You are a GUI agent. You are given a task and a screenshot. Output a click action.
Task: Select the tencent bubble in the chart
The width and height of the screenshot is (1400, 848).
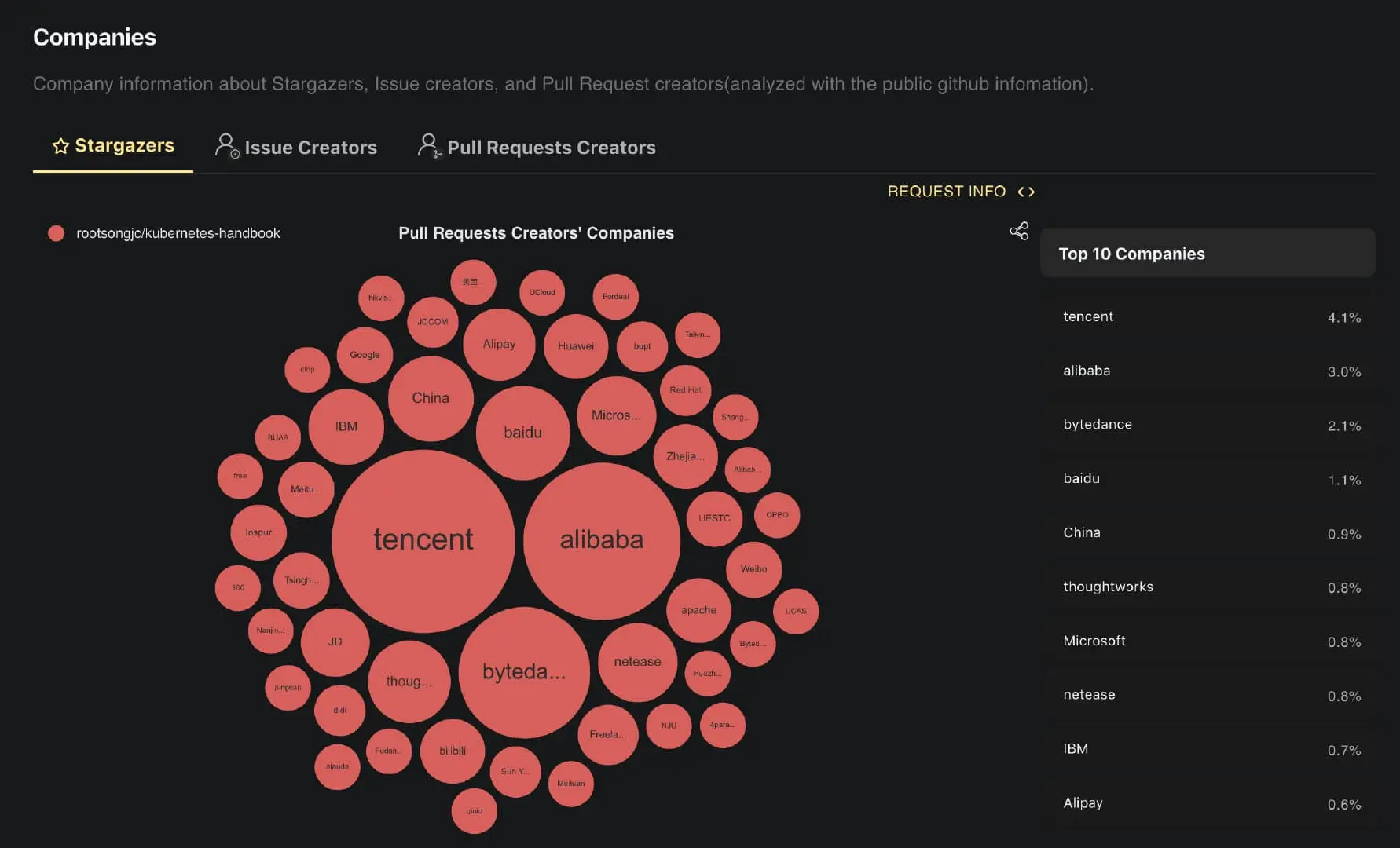423,541
